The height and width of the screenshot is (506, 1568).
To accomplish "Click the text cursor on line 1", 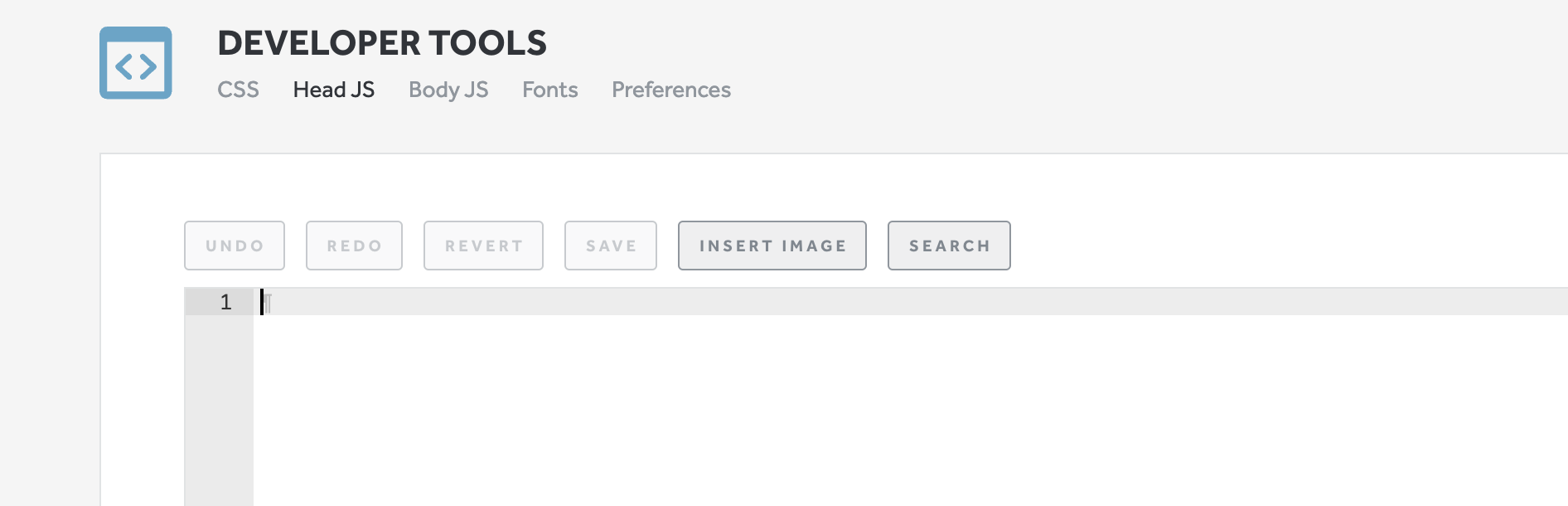I will pyautogui.click(x=264, y=304).
